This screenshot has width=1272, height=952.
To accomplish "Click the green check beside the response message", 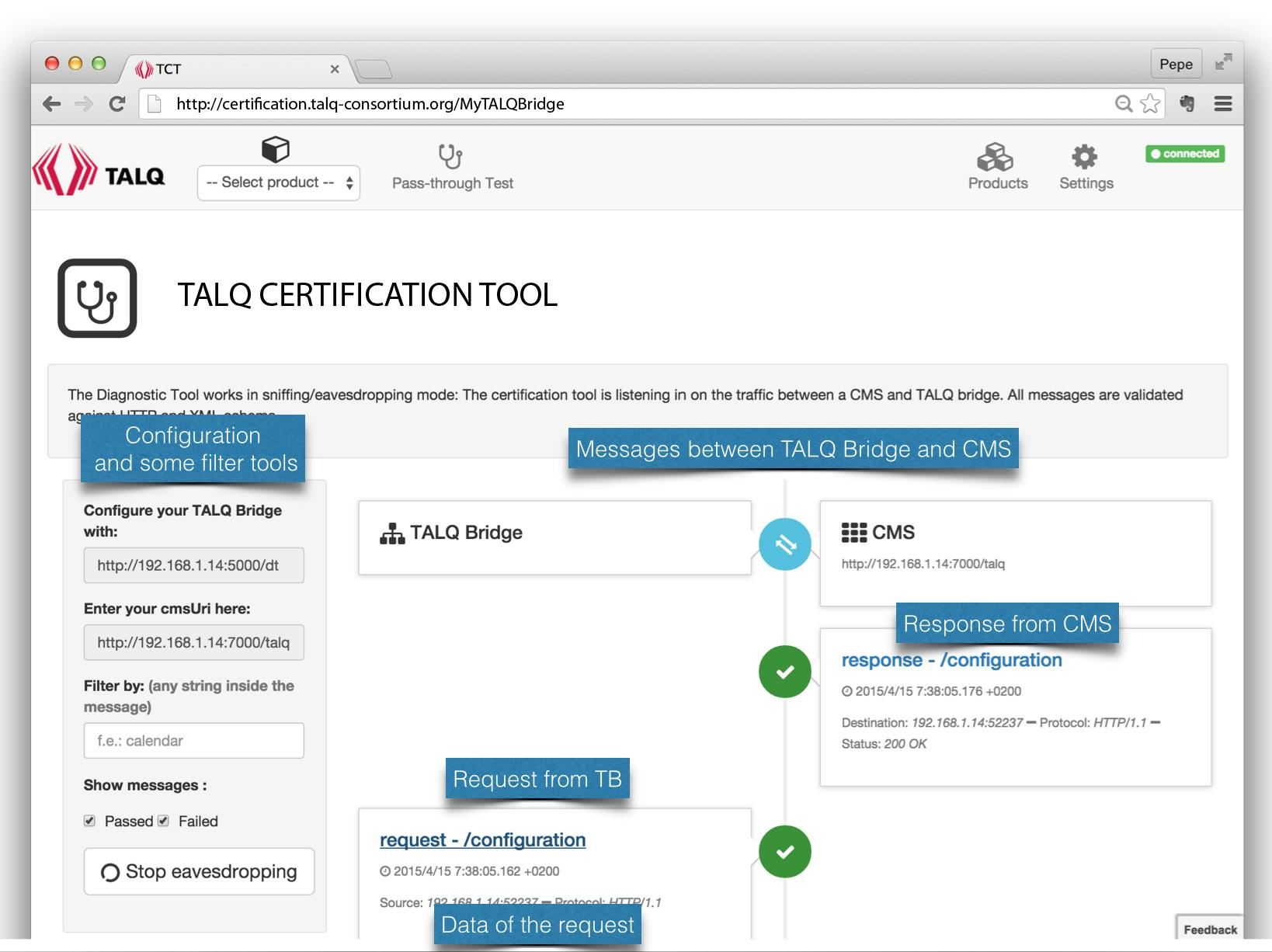I will pos(785,671).
